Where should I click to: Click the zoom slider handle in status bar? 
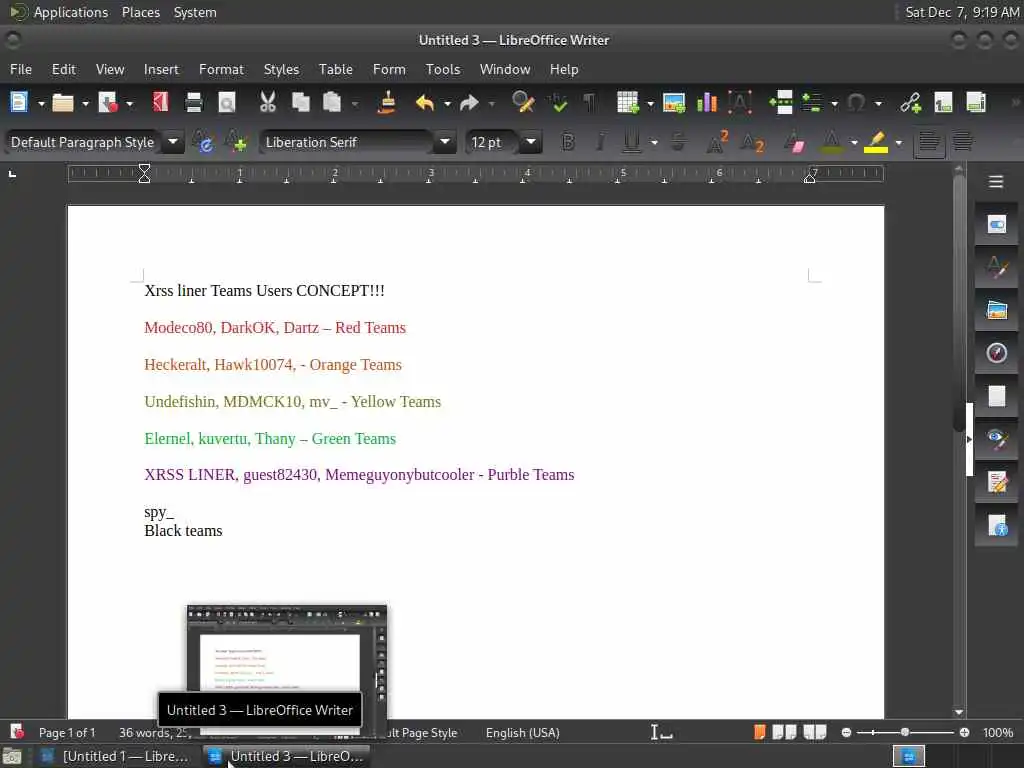904,733
